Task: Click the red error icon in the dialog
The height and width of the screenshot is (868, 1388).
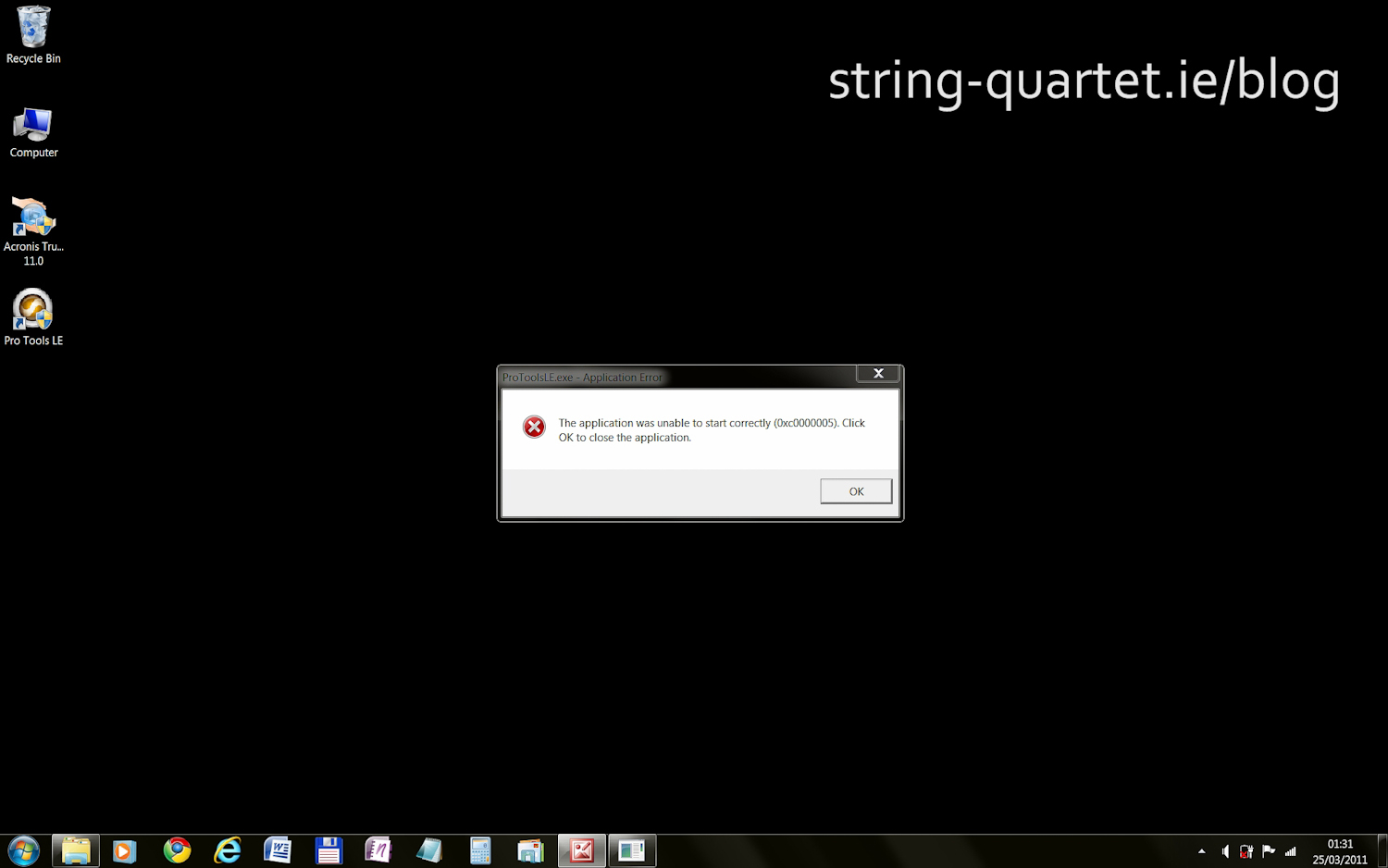Action: pyautogui.click(x=534, y=427)
